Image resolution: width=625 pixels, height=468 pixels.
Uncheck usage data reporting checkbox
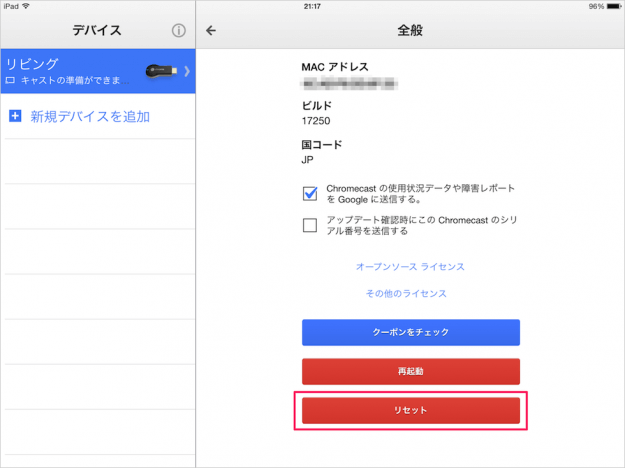[x=310, y=193]
